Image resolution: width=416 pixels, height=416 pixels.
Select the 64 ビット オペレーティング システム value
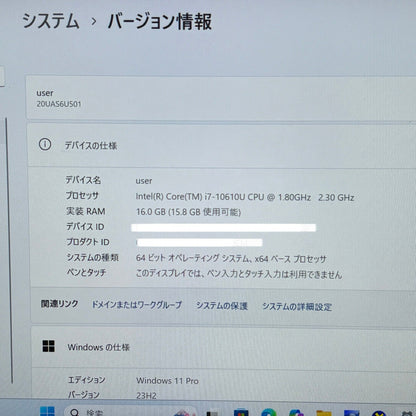pyautogui.click(x=231, y=259)
